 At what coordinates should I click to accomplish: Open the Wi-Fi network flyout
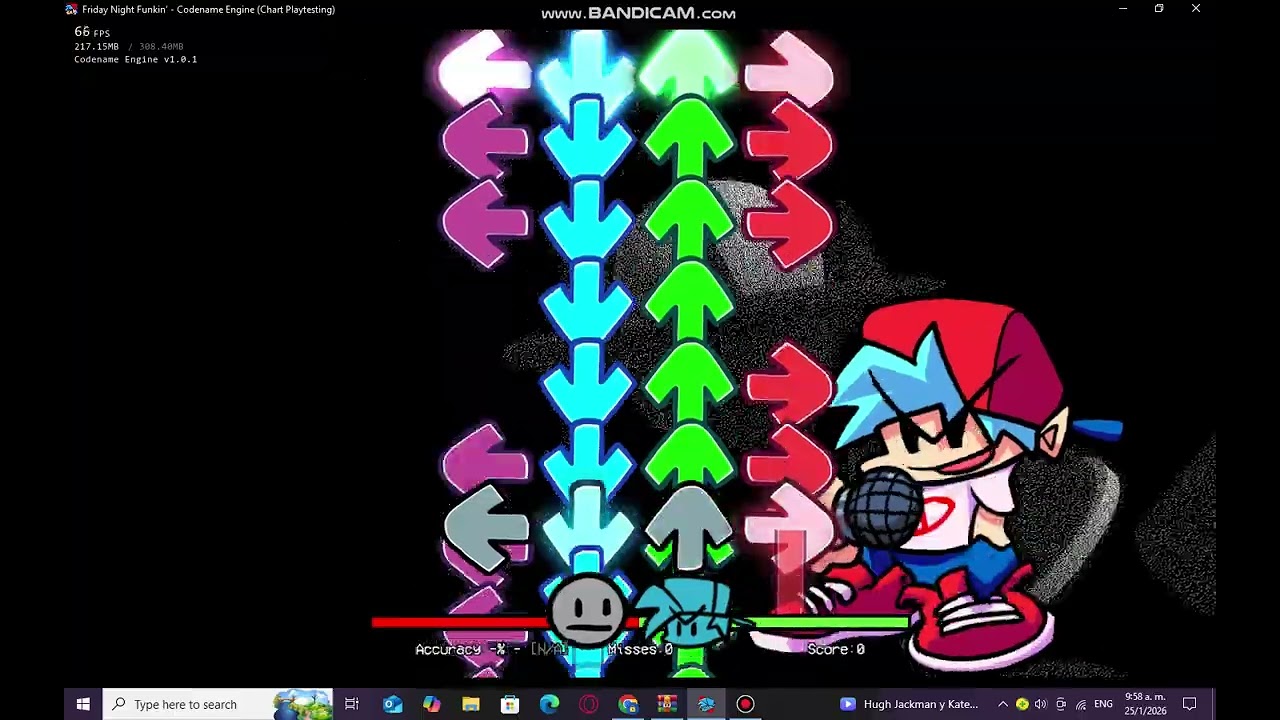click(x=1081, y=704)
